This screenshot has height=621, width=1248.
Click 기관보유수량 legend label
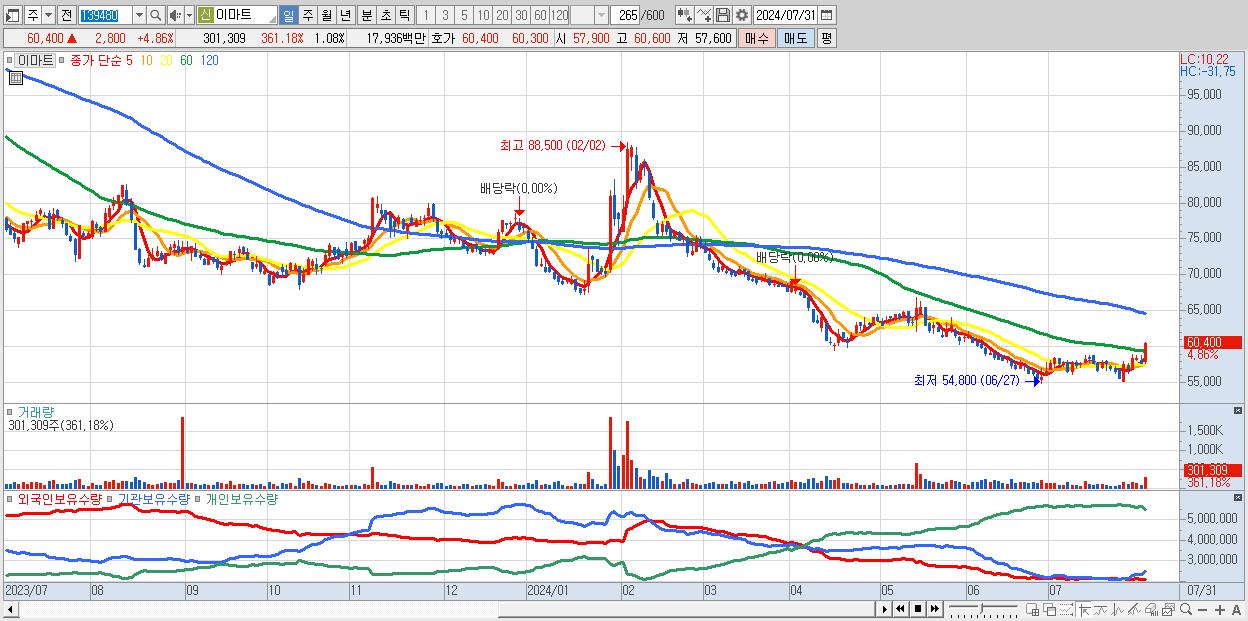click(152, 498)
